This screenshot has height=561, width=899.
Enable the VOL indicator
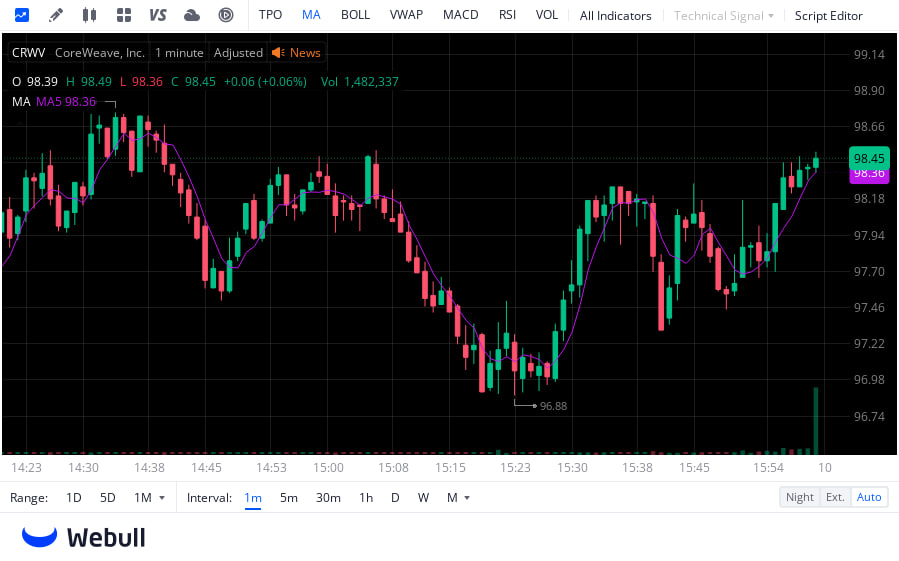(547, 15)
